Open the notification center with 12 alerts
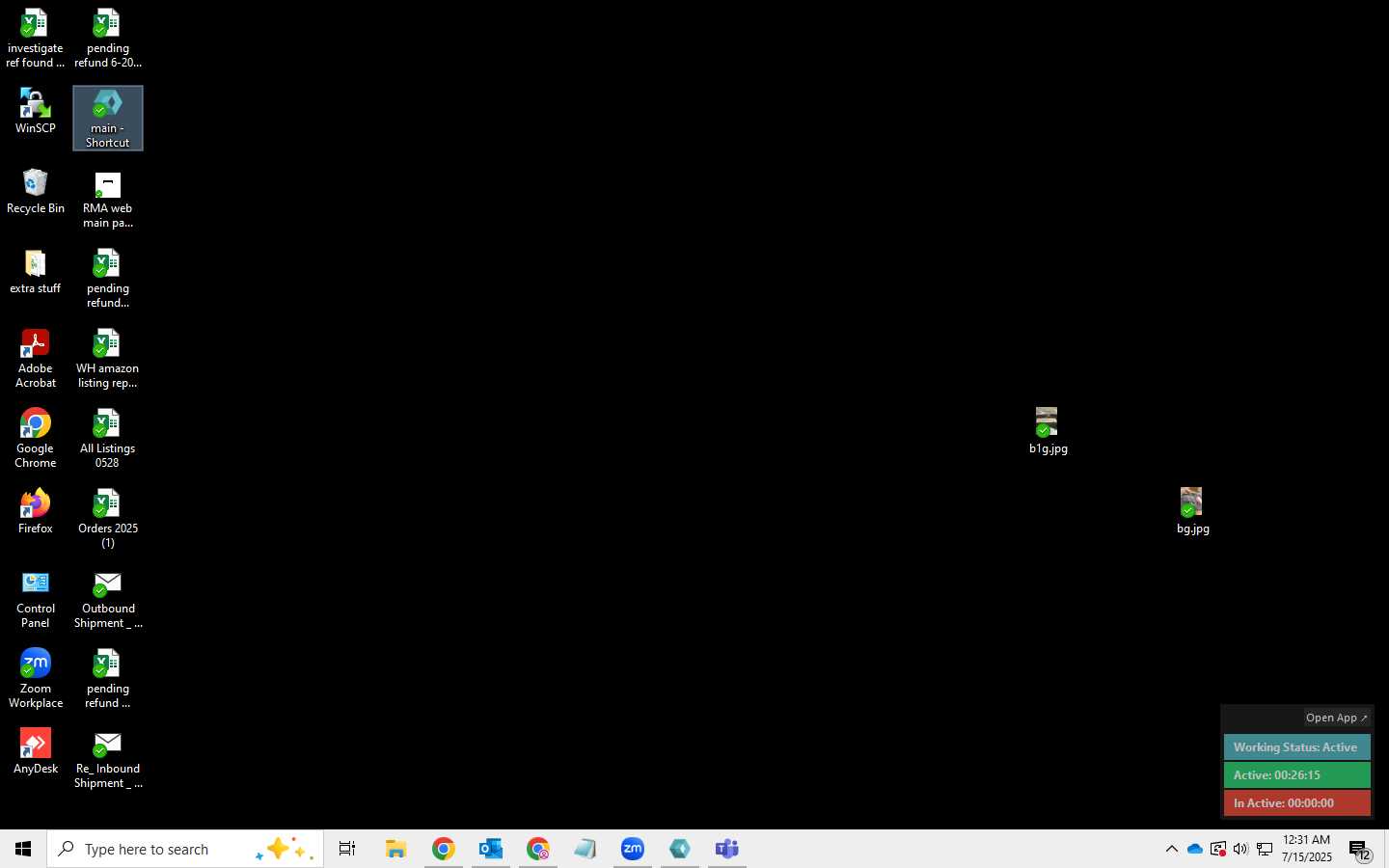Viewport: 1389px width, 868px height. tap(1360, 850)
